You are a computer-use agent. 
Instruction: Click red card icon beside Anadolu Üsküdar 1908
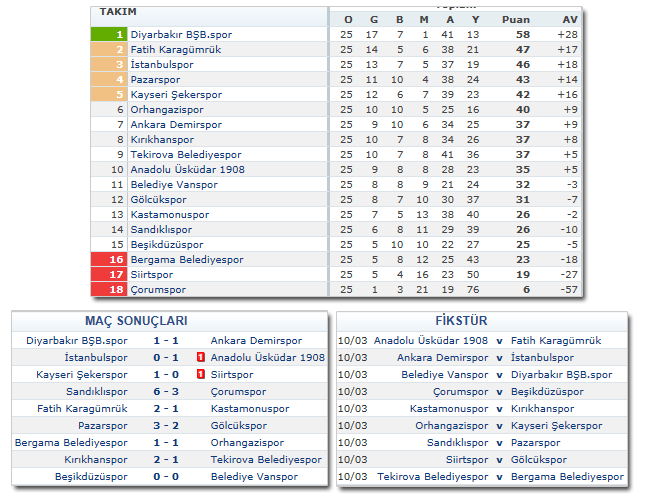point(201,357)
